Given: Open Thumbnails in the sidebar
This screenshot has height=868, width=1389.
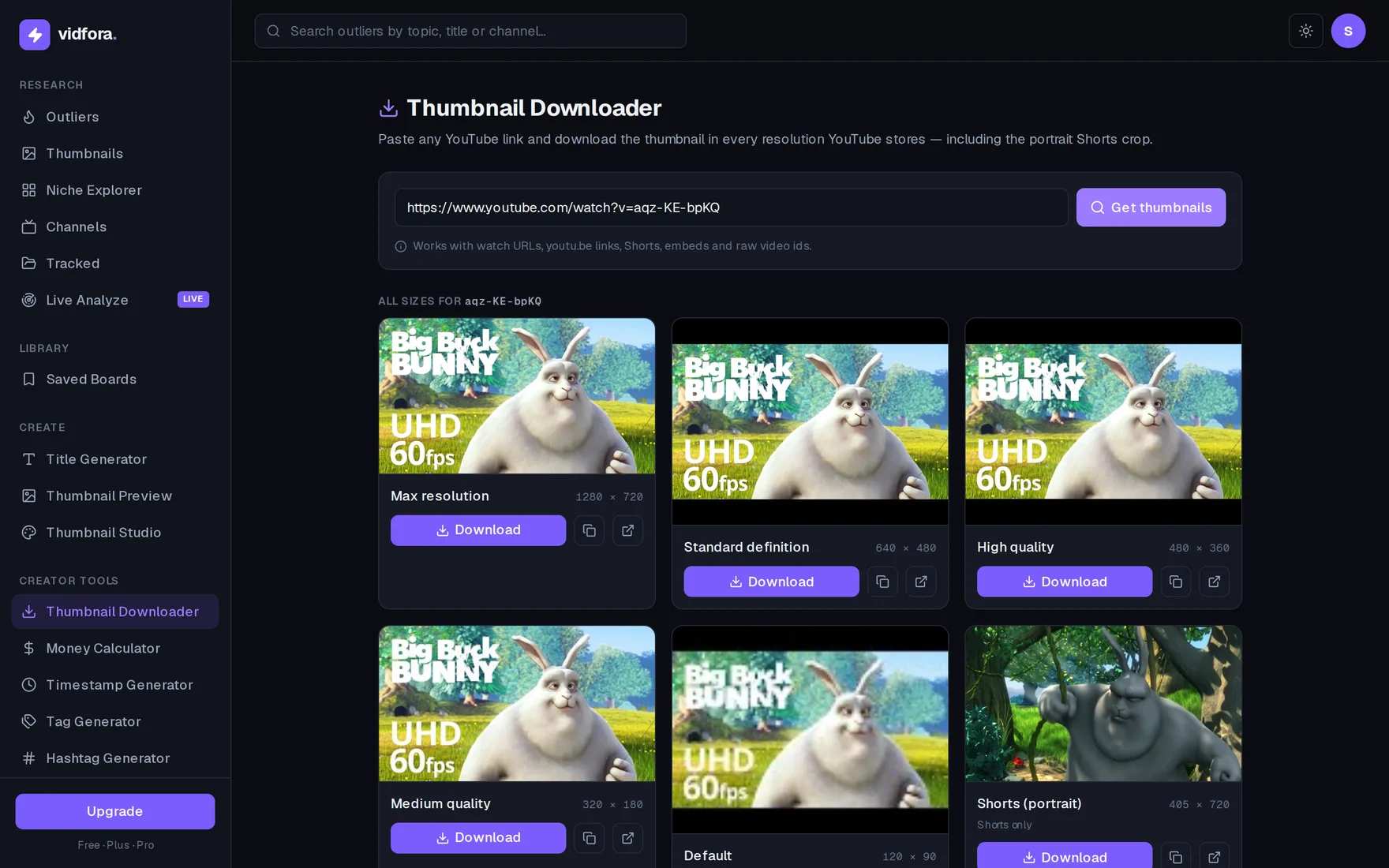Looking at the screenshot, I should coord(115,153).
